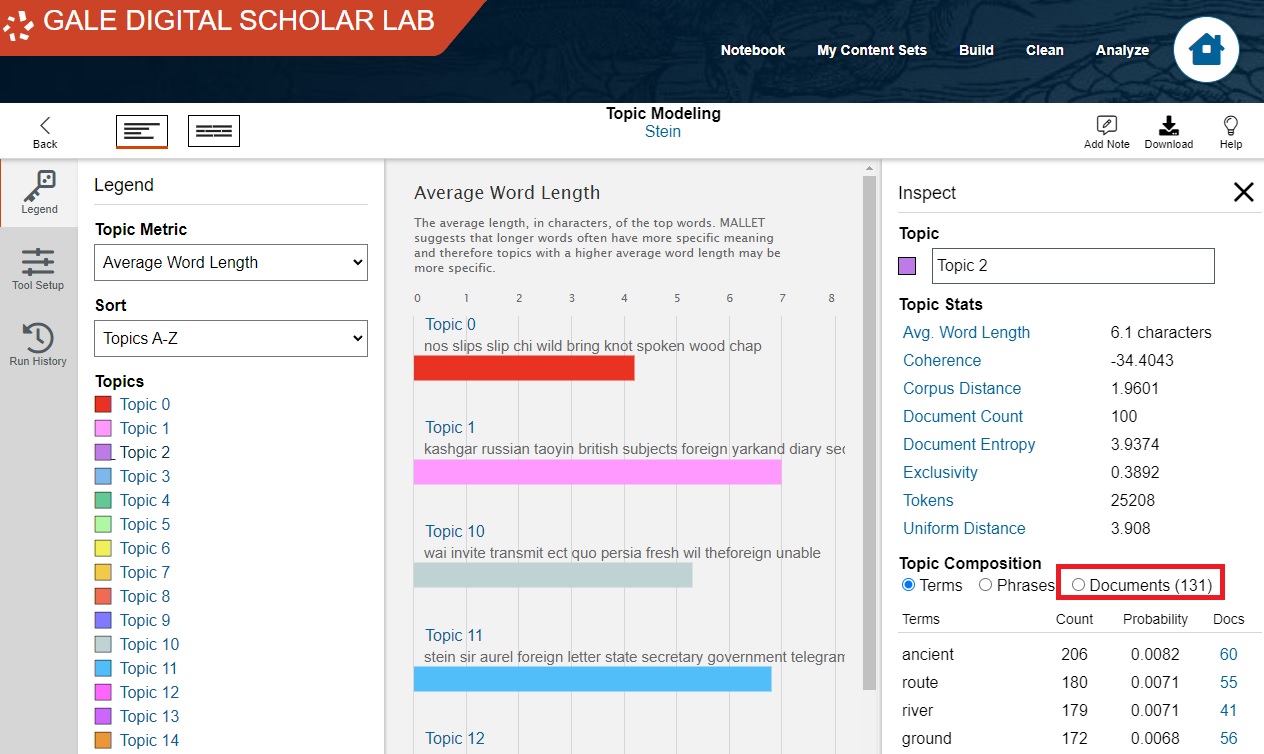Viewport: 1264px width, 754px height.
Task: Select the justified list layout icon
Action: tap(214, 131)
